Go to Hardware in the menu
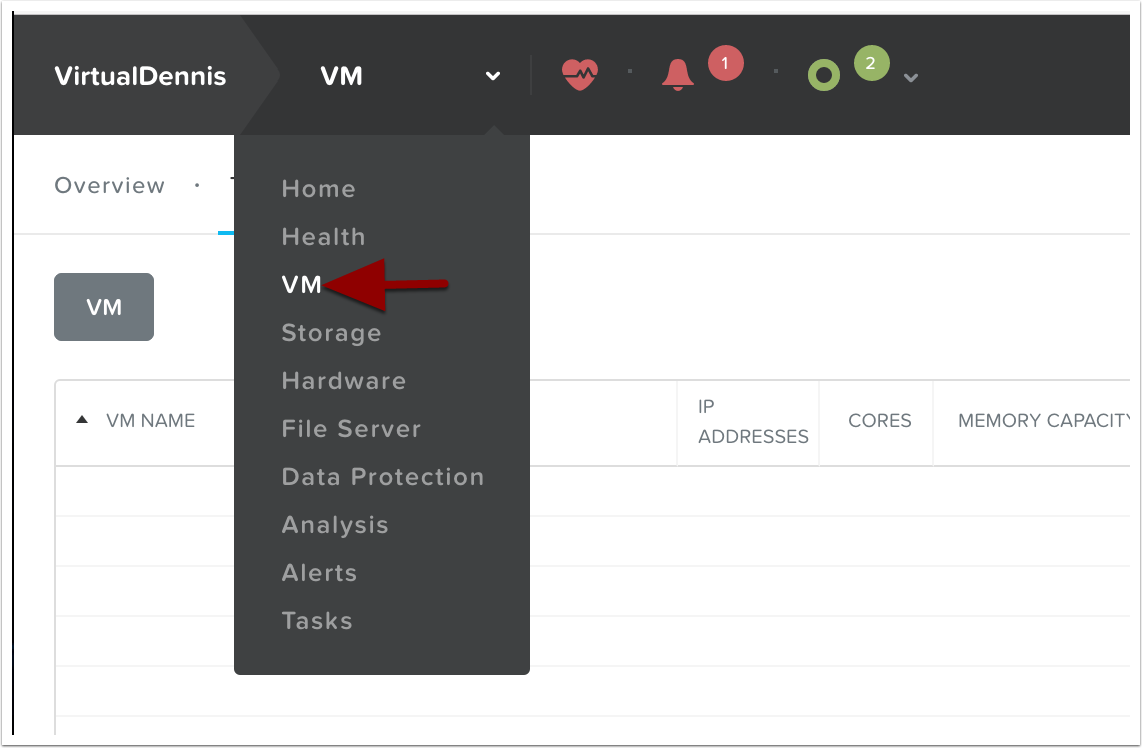 point(343,381)
